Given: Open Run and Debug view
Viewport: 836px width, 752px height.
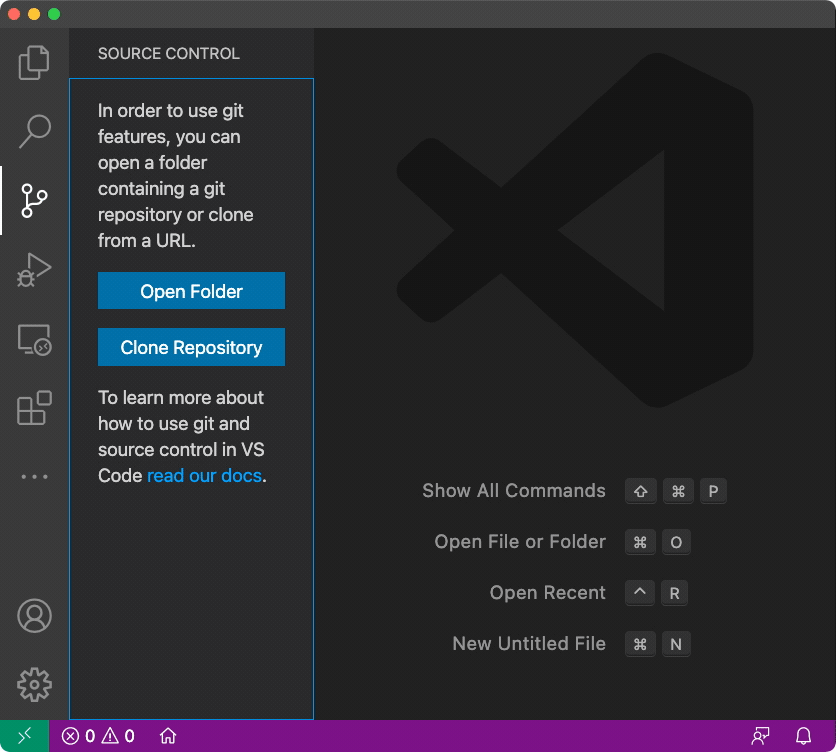Looking at the screenshot, I should pyautogui.click(x=34, y=270).
